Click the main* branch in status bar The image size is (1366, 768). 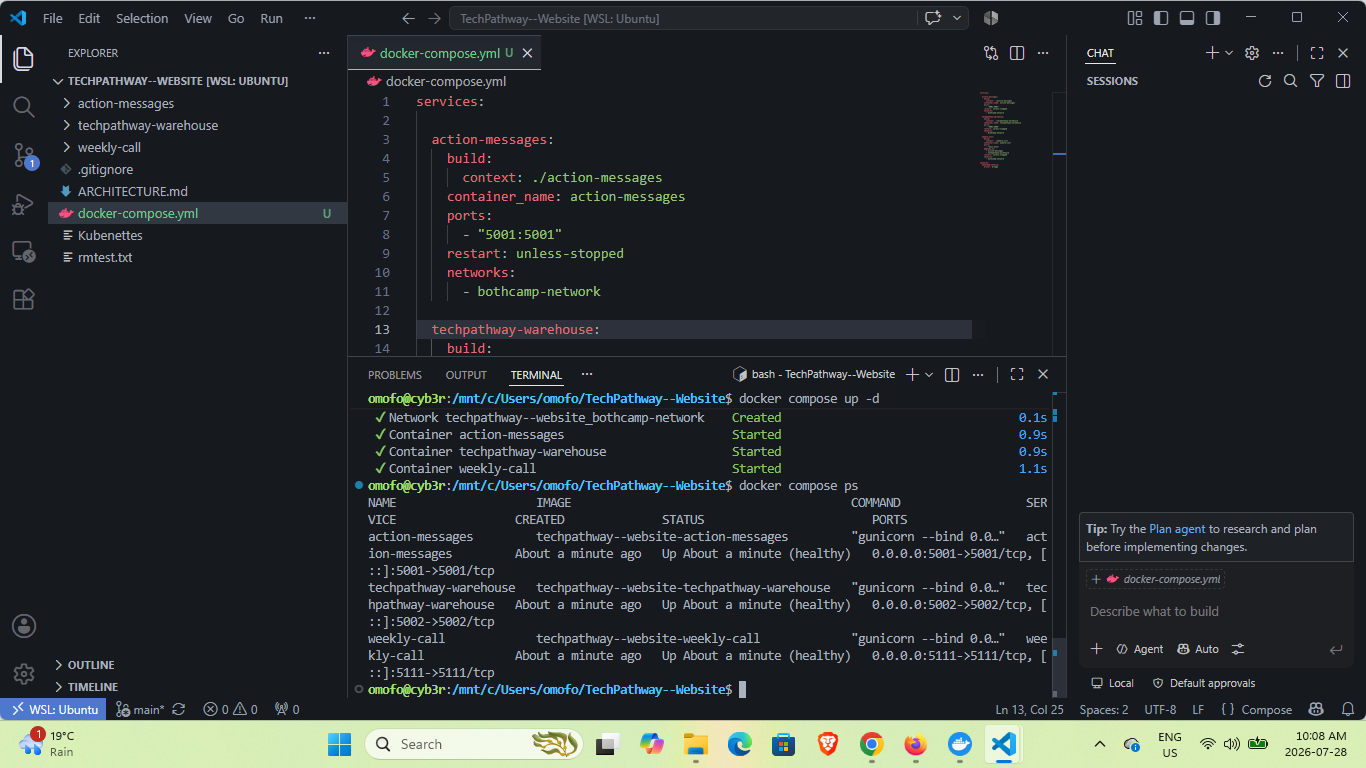click(x=140, y=709)
